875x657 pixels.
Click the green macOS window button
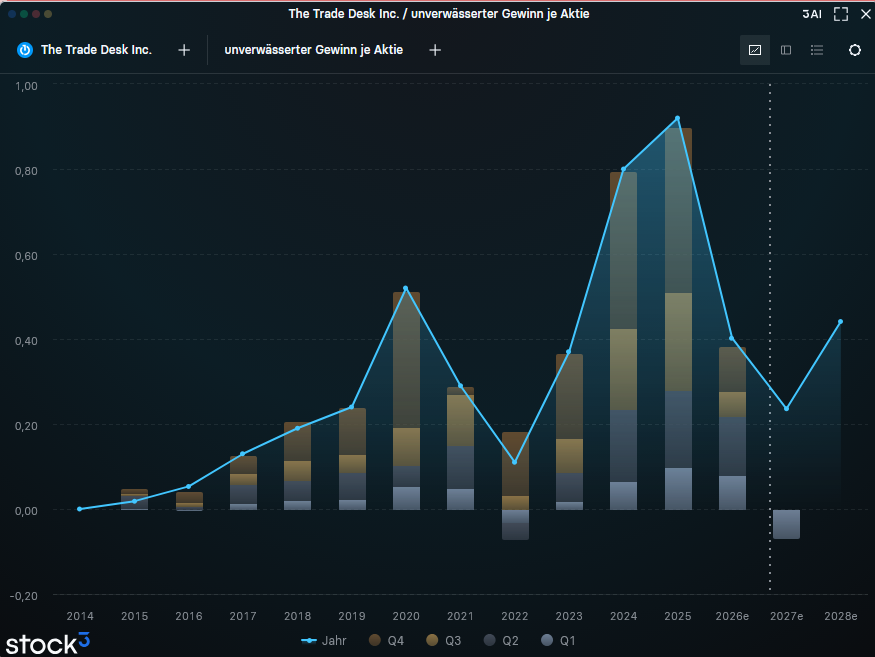24,14
